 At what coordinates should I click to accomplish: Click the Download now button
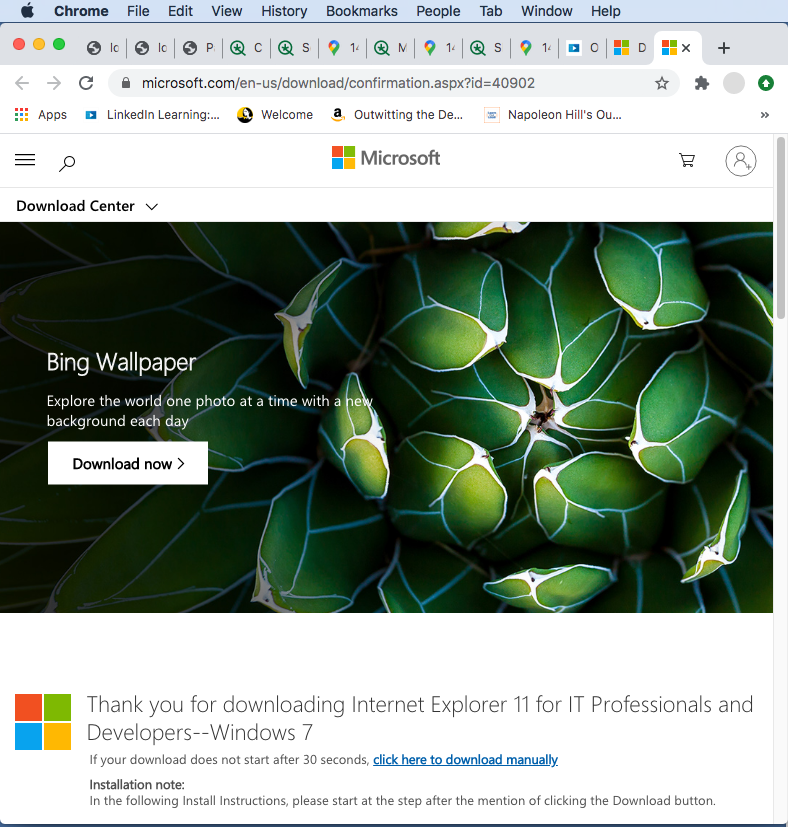[x=128, y=464]
